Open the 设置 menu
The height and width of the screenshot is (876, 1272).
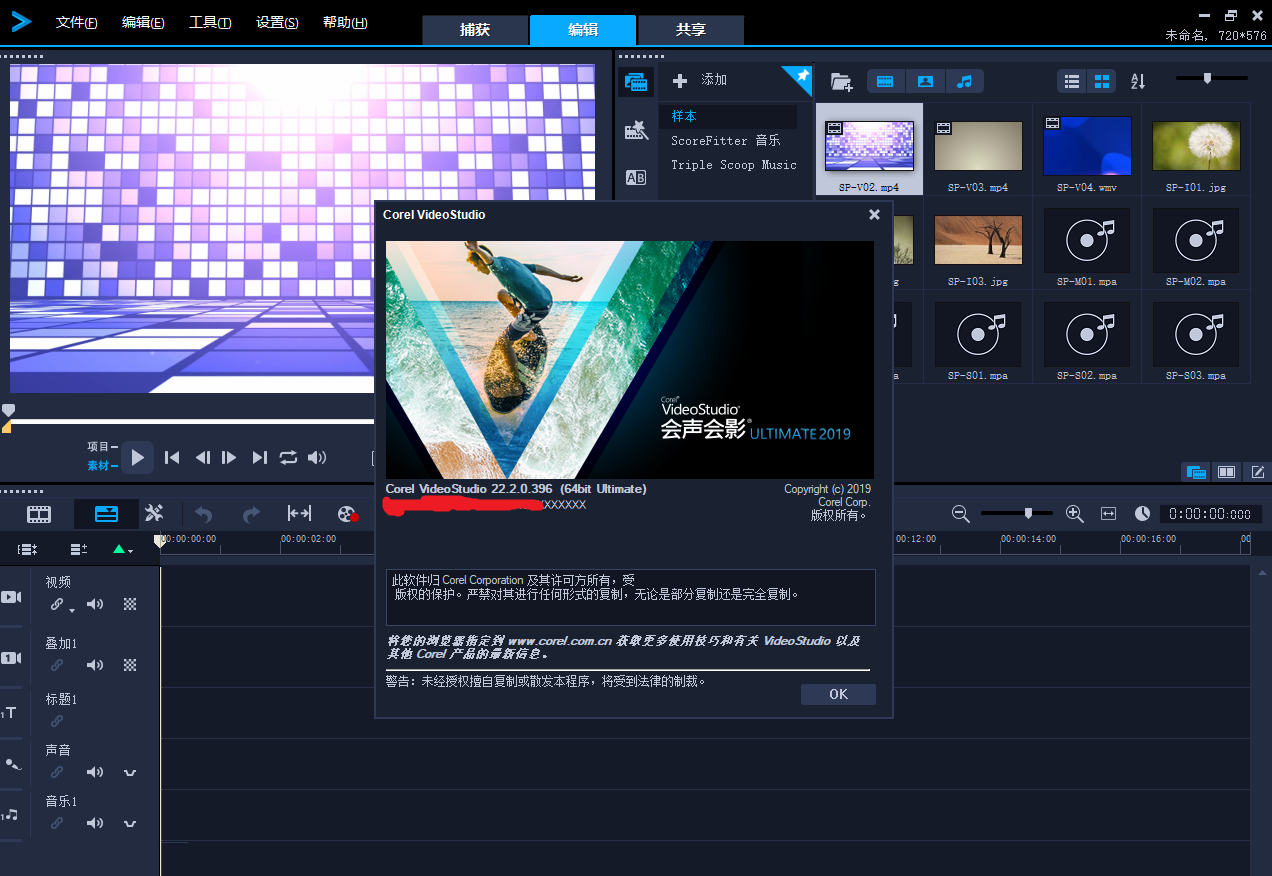pyautogui.click(x=277, y=23)
